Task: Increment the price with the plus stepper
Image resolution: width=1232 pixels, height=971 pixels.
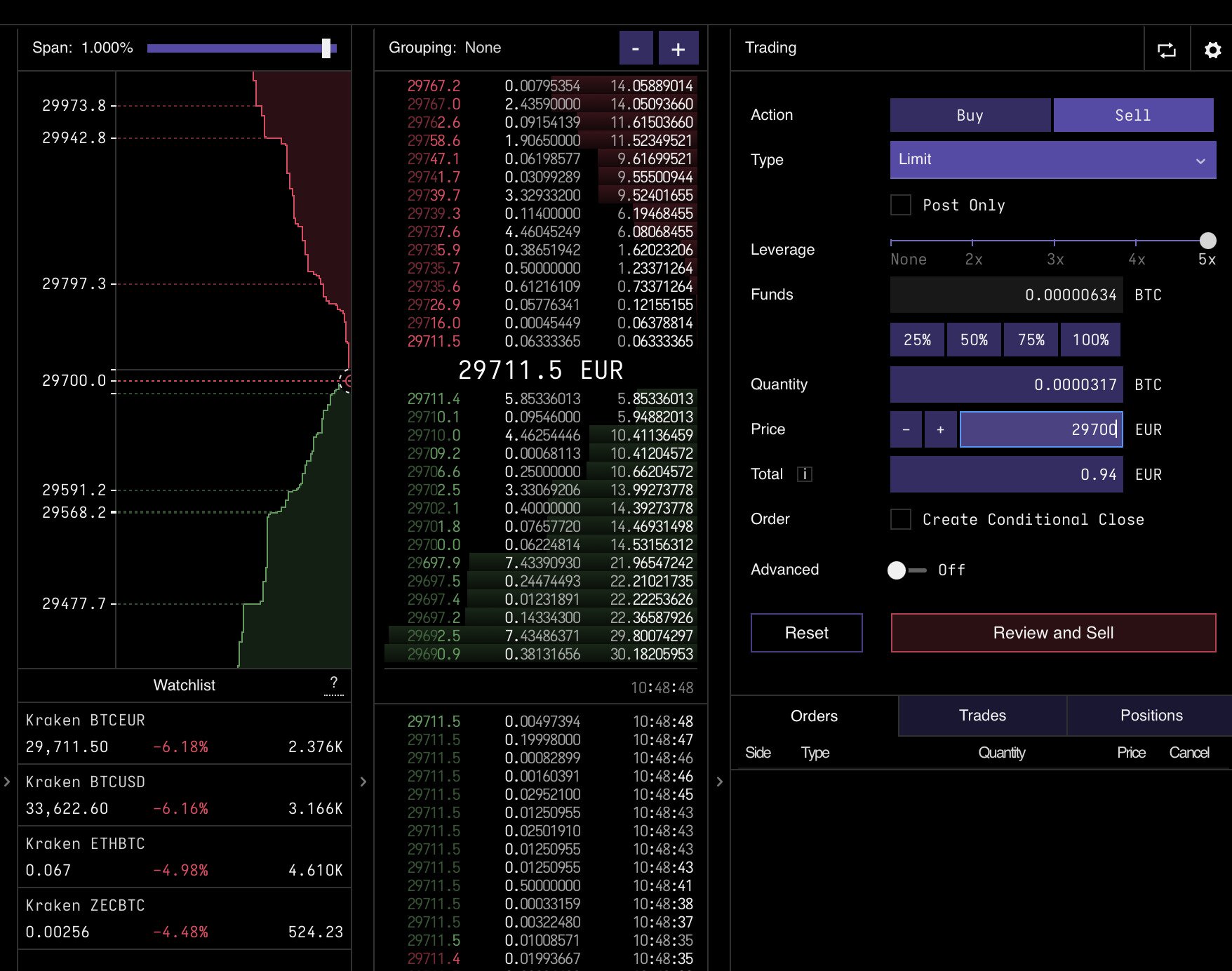Action: click(x=940, y=429)
